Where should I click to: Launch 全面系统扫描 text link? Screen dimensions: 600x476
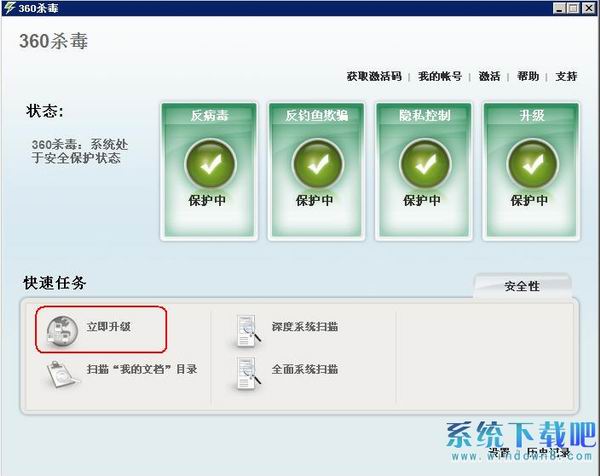click(305, 369)
